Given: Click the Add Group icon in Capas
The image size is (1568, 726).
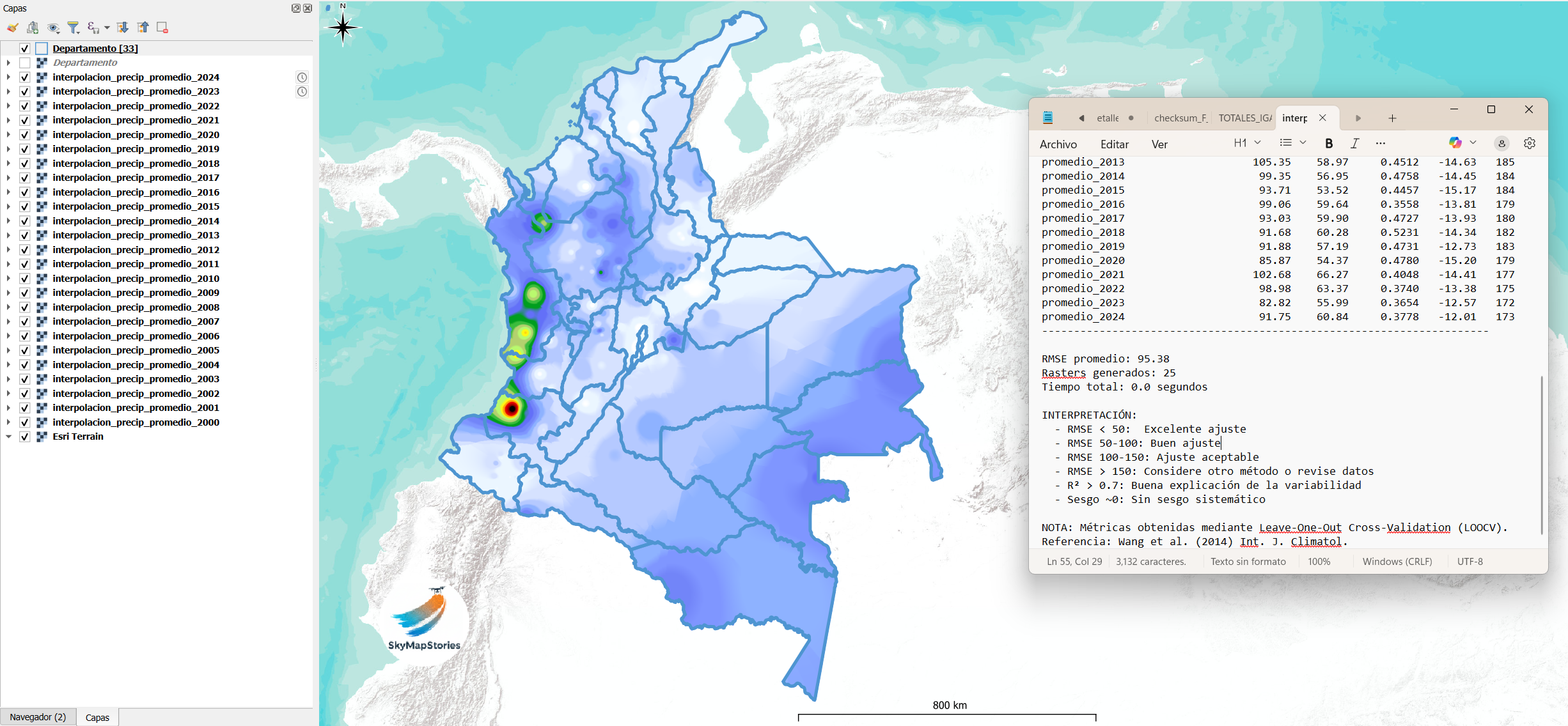Looking at the screenshot, I should [x=33, y=27].
